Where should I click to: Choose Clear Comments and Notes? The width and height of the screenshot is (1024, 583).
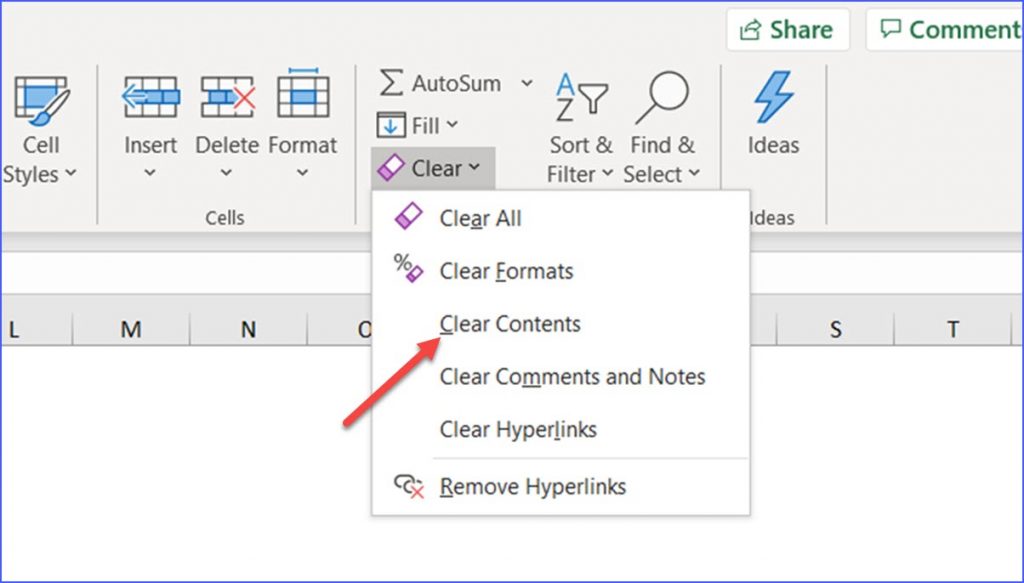click(573, 377)
